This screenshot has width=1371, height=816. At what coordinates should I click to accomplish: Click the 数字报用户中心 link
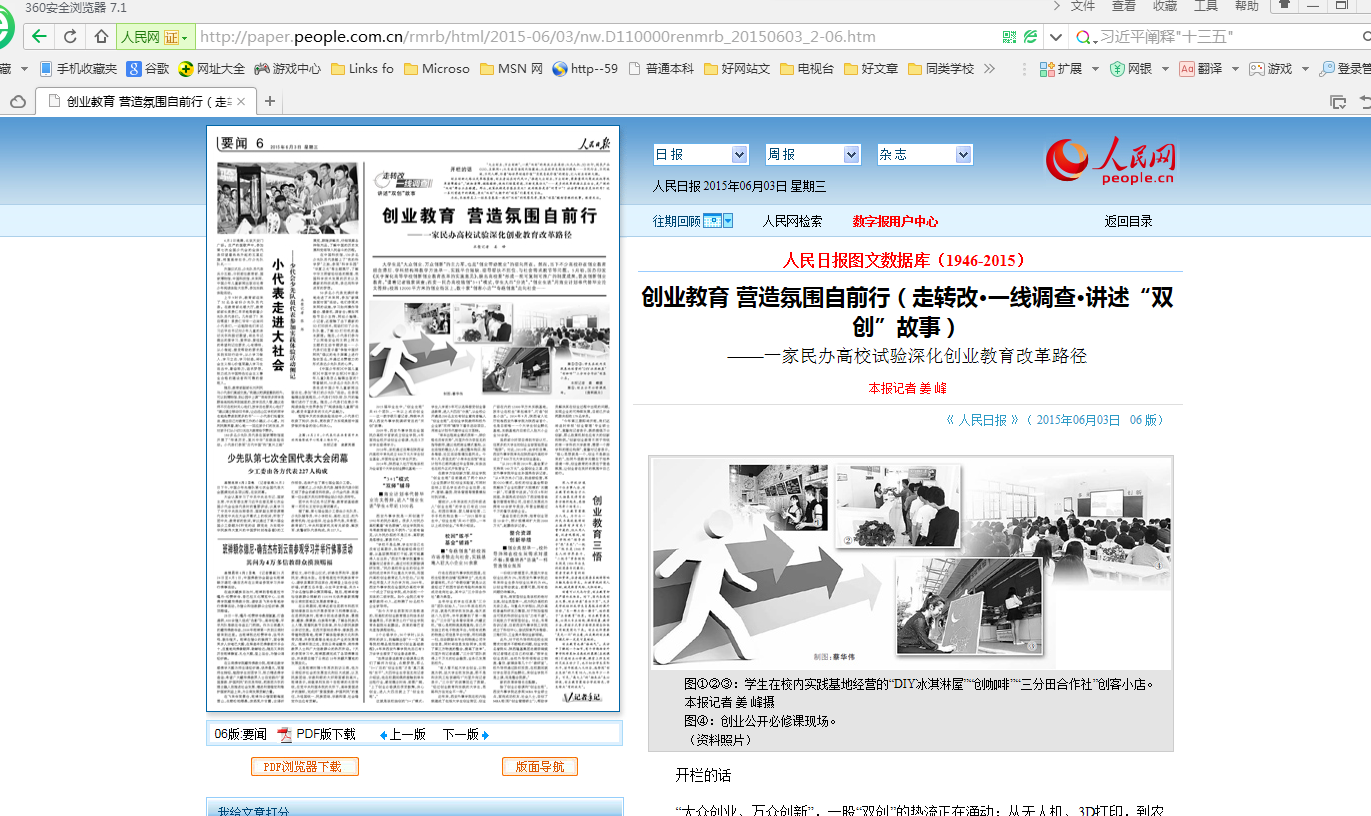[x=895, y=221]
